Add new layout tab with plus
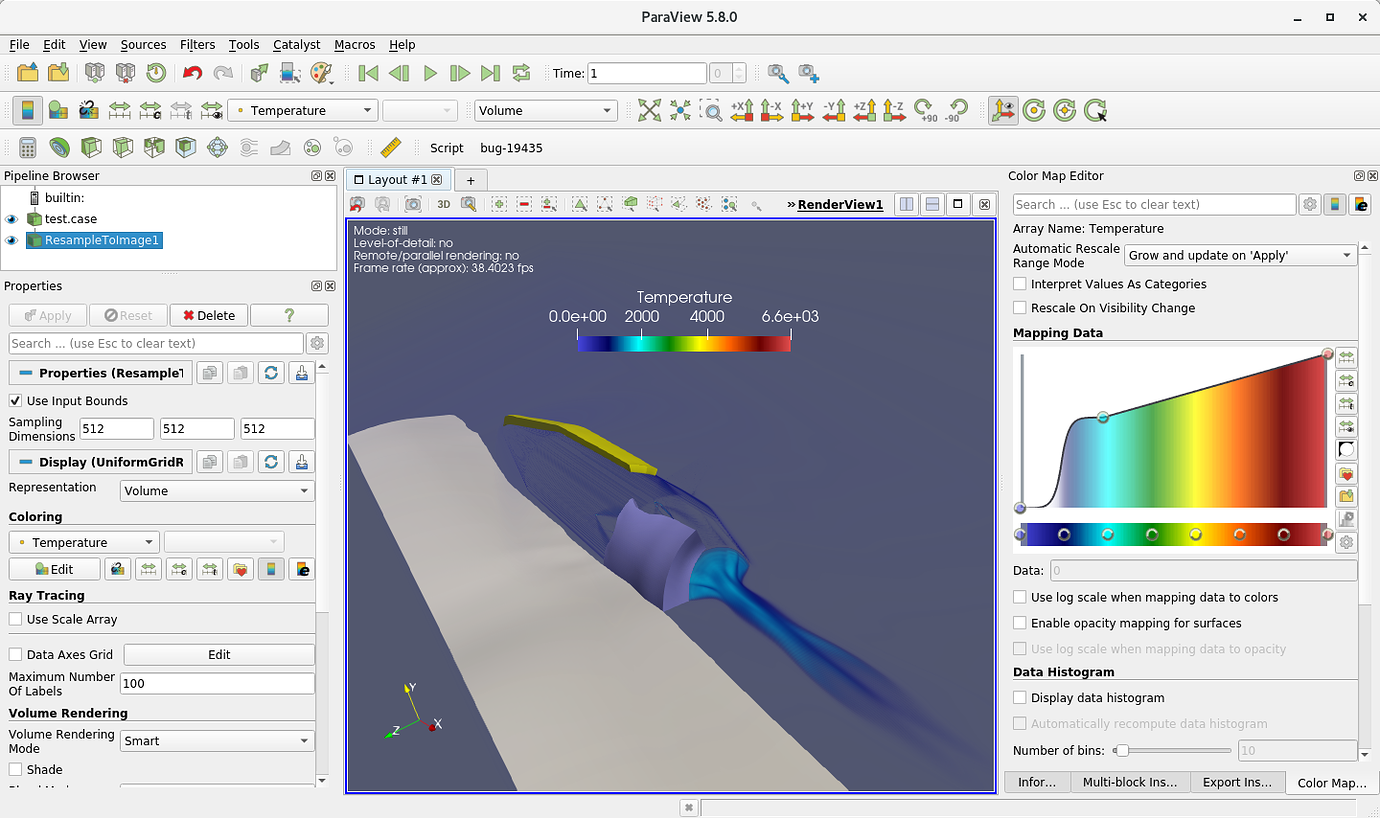 click(x=471, y=180)
